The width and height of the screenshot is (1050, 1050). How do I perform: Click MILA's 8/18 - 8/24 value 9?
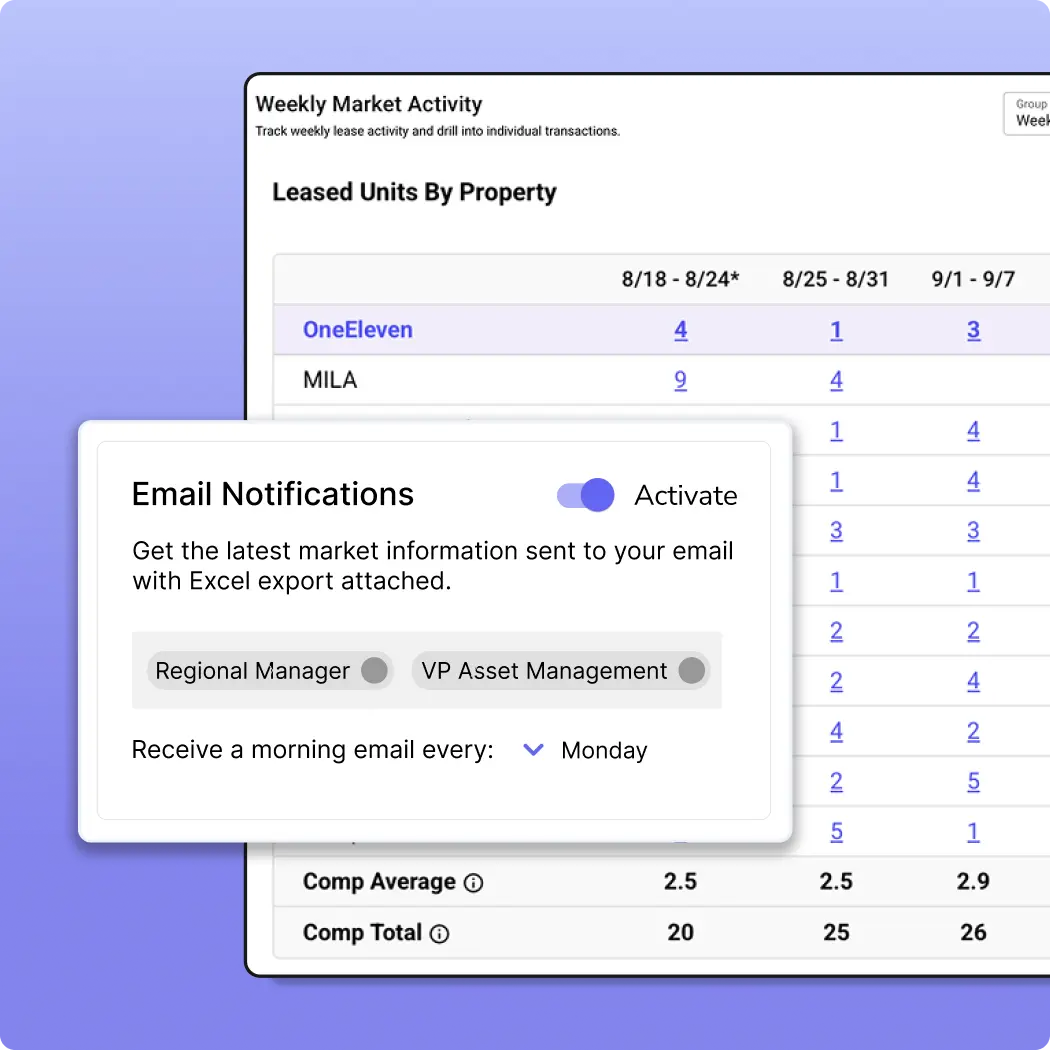680,380
